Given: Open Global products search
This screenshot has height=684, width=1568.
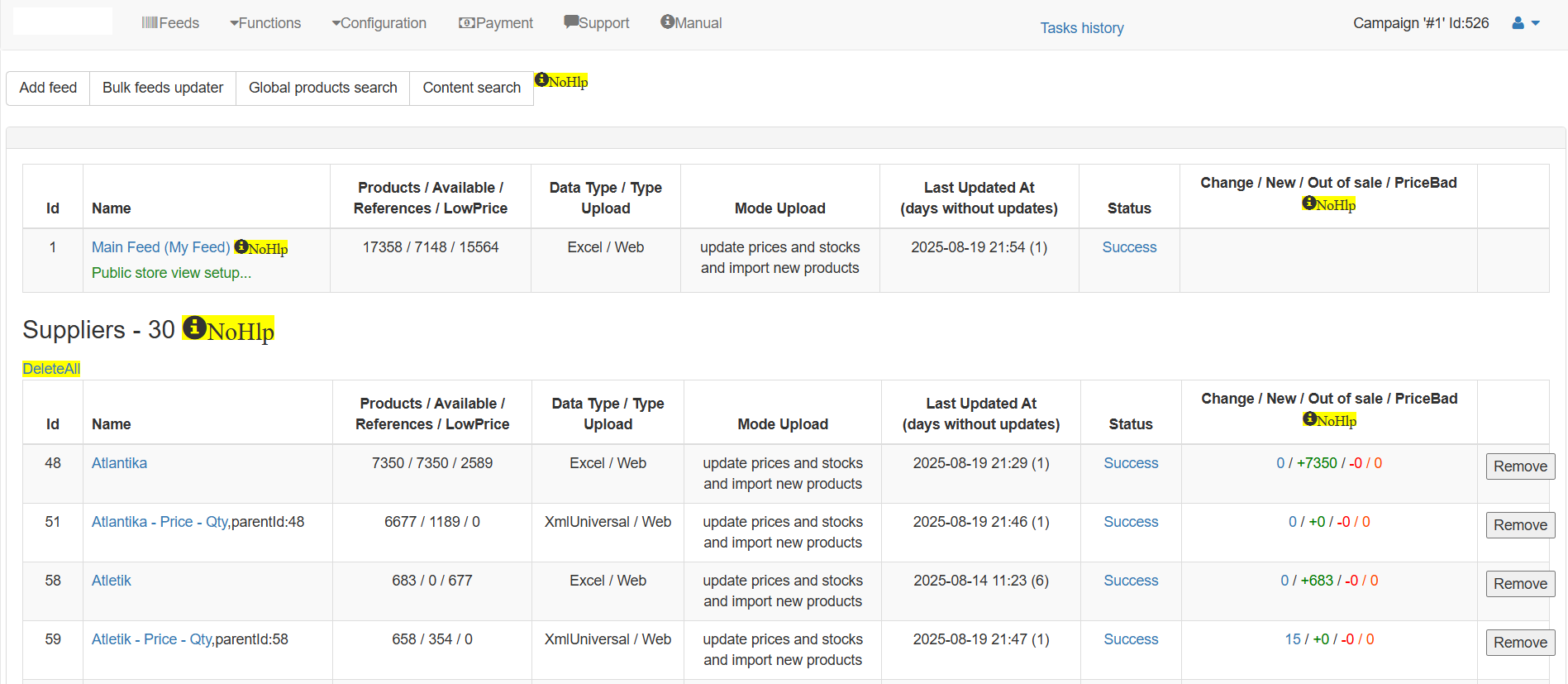Looking at the screenshot, I should coord(323,88).
